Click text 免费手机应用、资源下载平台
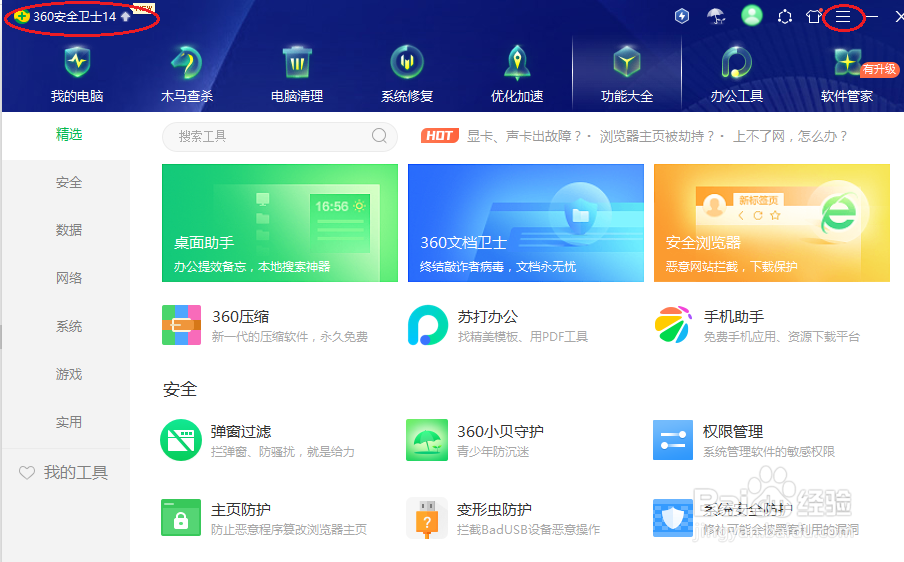904x562 pixels. (782, 337)
